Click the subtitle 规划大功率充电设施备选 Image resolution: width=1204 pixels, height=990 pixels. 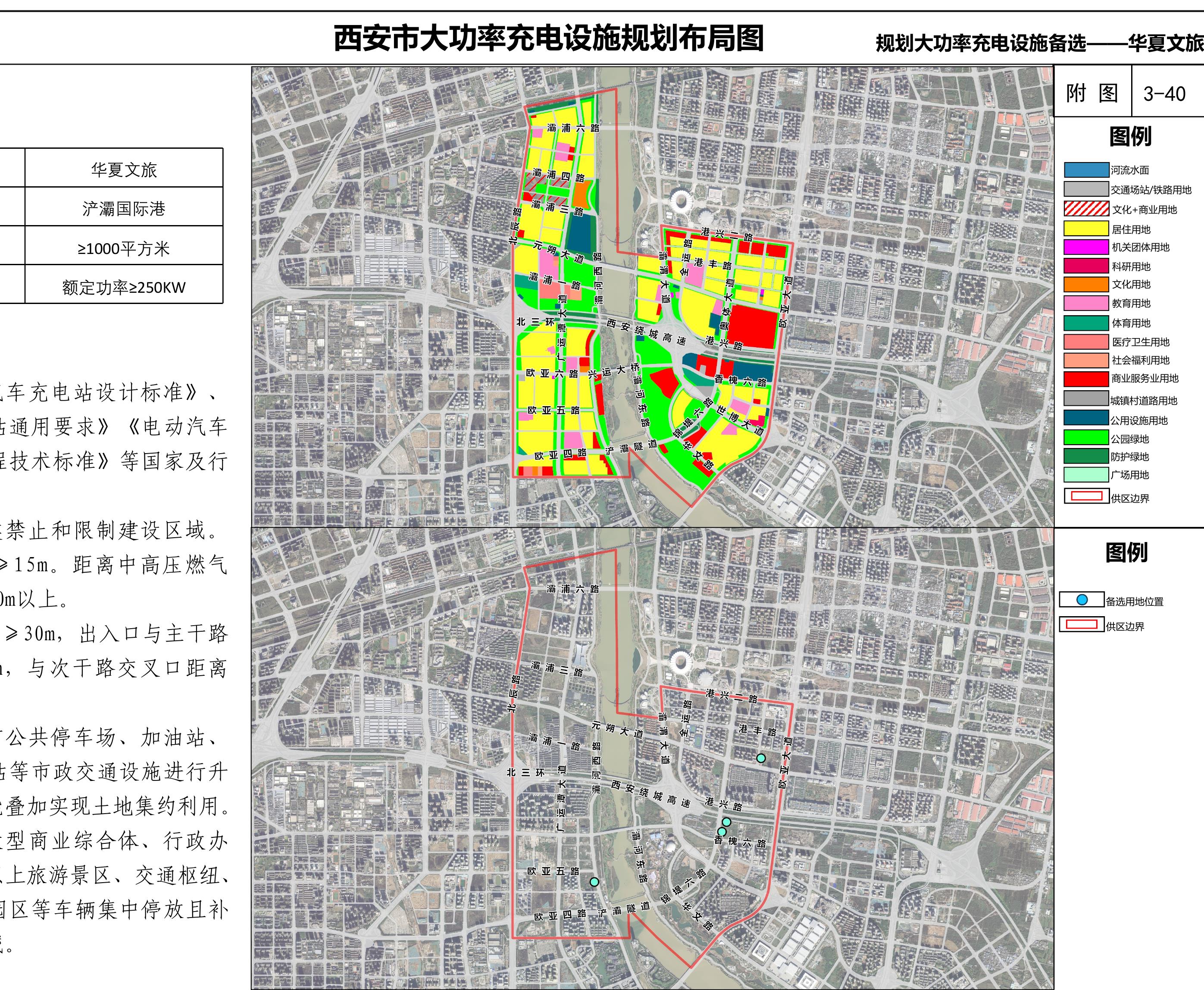(981, 44)
